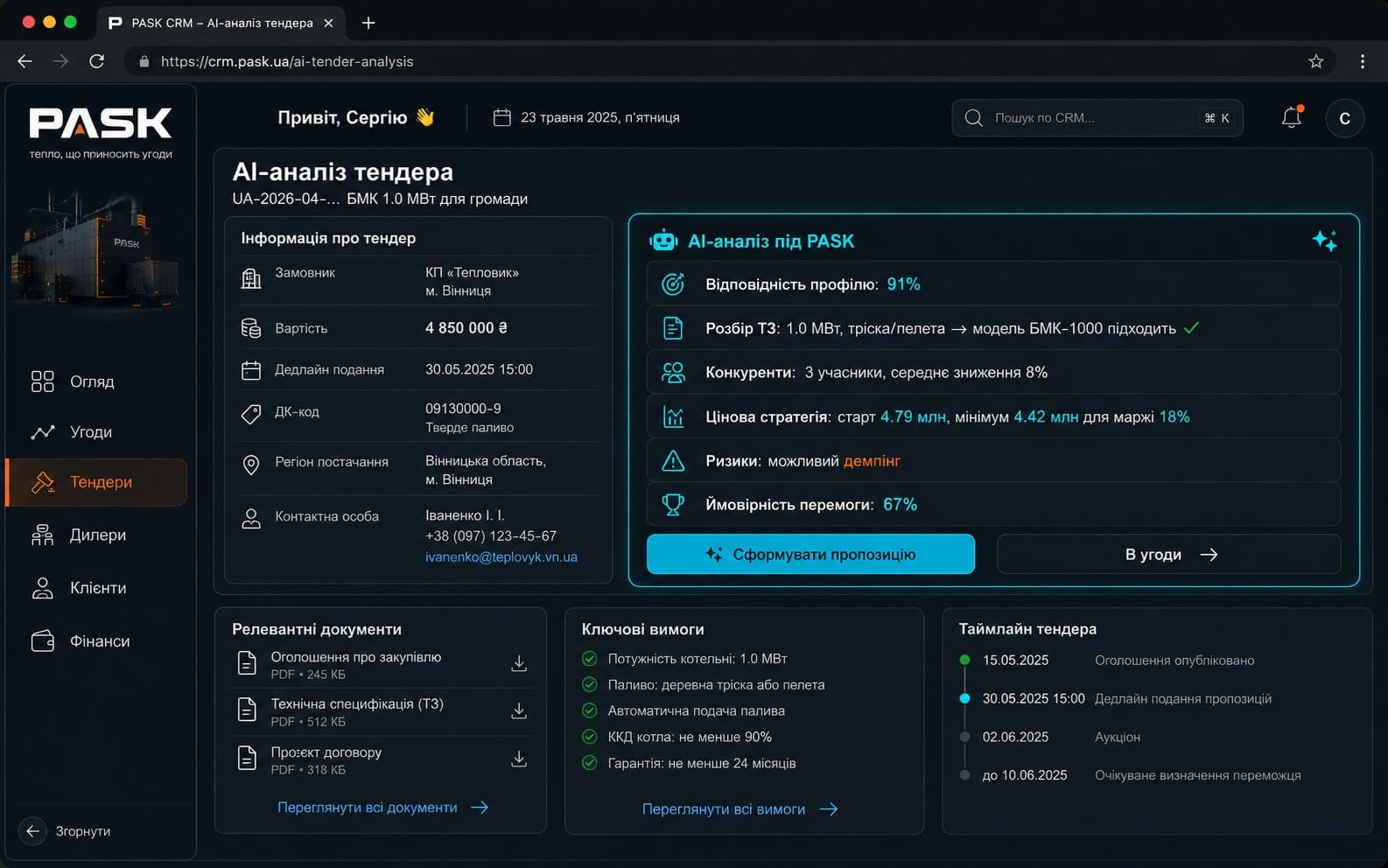Click the 02.06.2025 Аукціон timeline marker
Screen dimensions: 1388x868
pyautogui.click(x=964, y=737)
